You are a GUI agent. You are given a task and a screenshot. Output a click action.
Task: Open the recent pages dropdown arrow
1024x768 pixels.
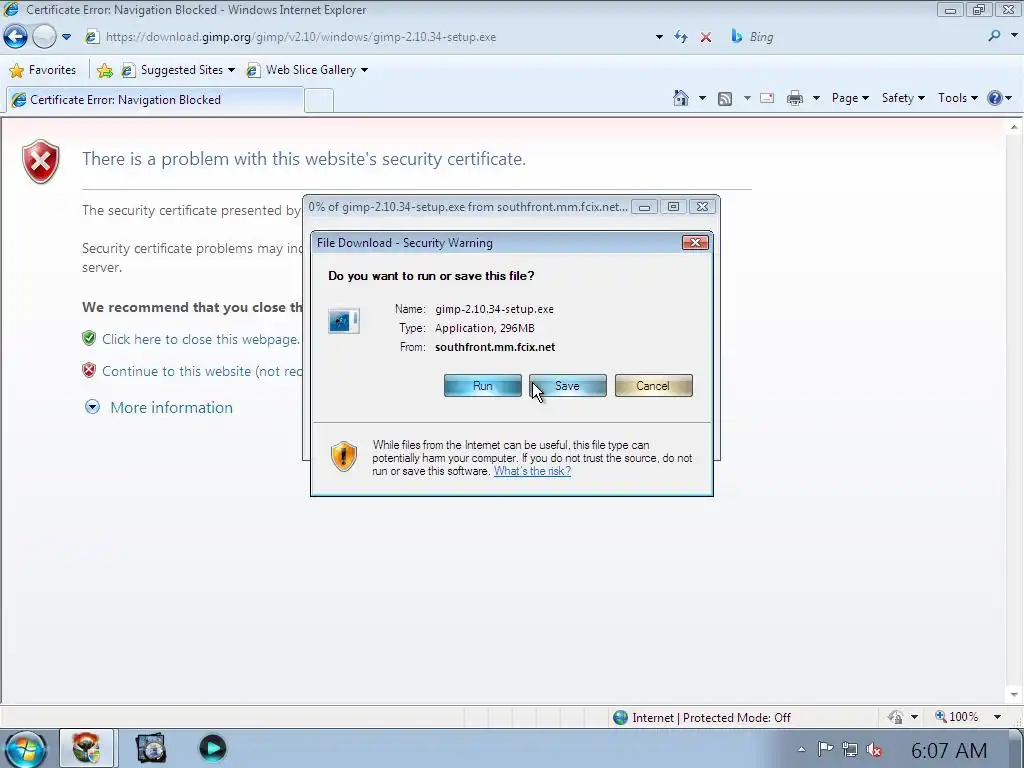pos(67,37)
